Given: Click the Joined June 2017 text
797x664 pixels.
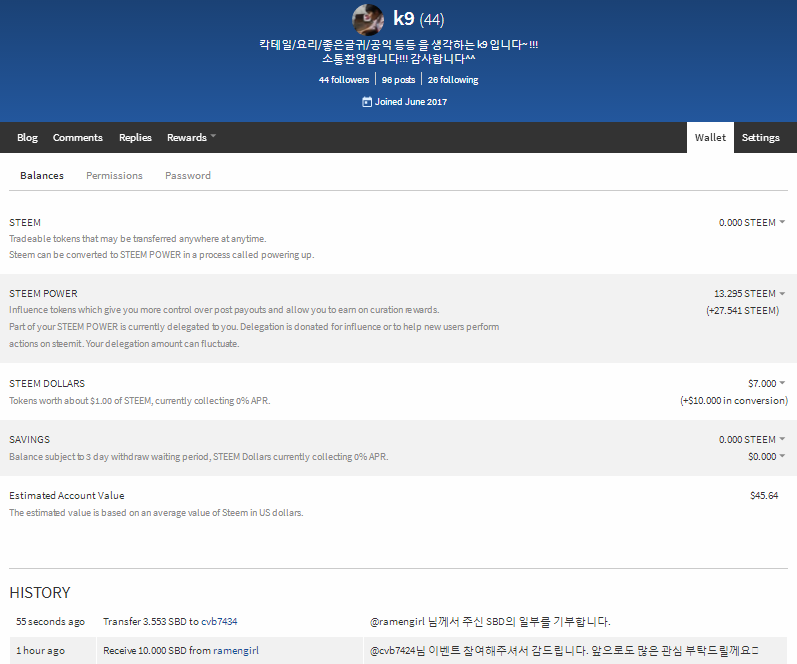Looking at the screenshot, I should pyautogui.click(x=411, y=102).
